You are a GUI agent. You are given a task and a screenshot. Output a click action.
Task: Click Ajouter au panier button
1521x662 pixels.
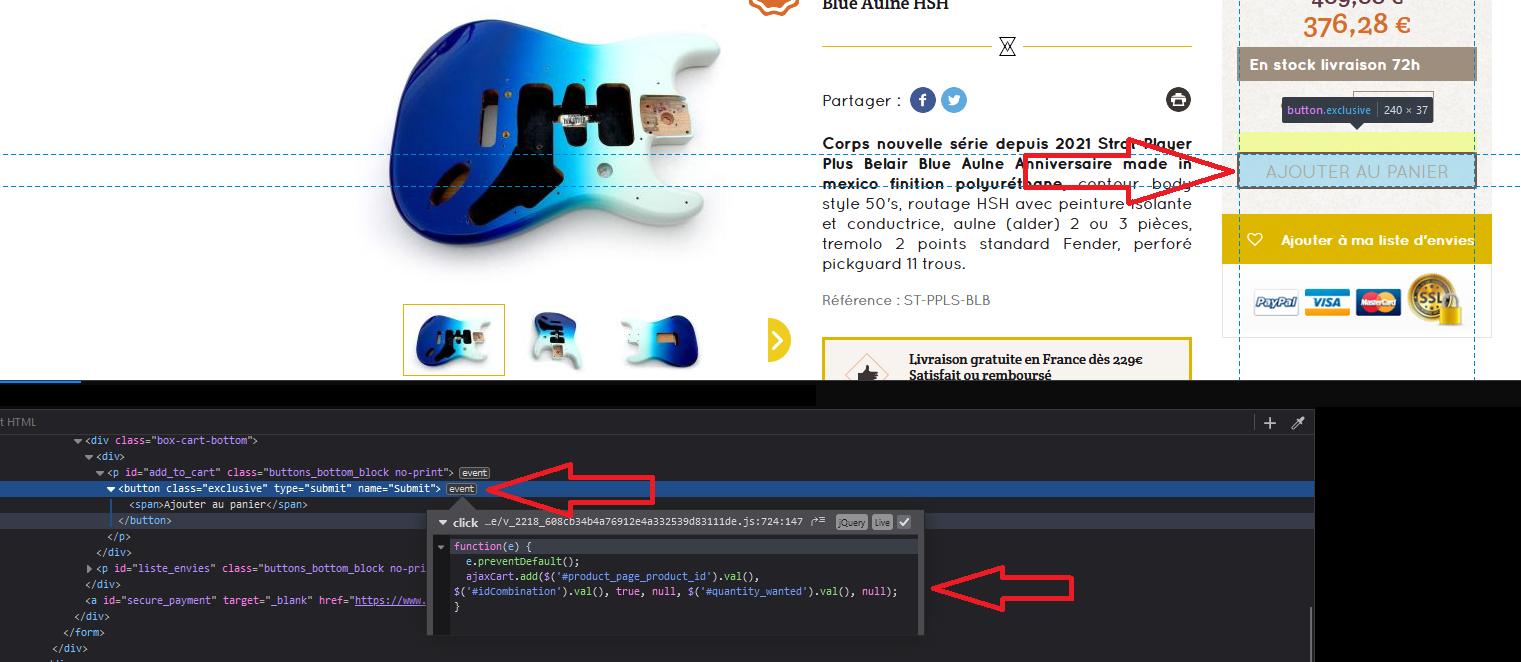click(1357, 171)
